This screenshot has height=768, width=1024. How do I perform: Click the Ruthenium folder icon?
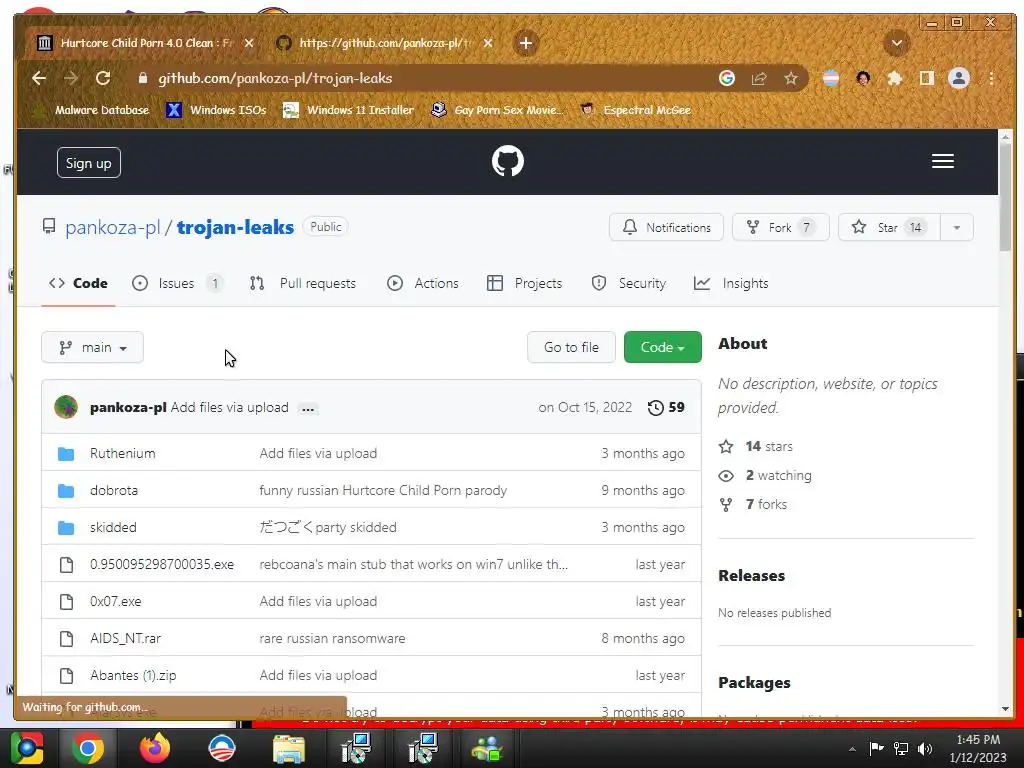click(x=66, y=453)
